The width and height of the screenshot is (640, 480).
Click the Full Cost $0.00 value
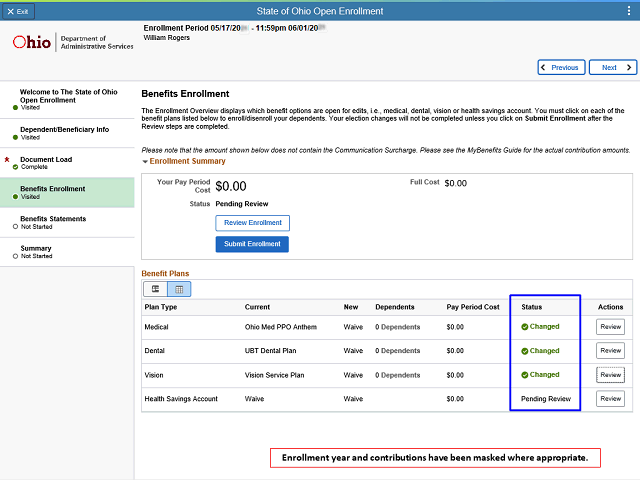pos(456,183)
